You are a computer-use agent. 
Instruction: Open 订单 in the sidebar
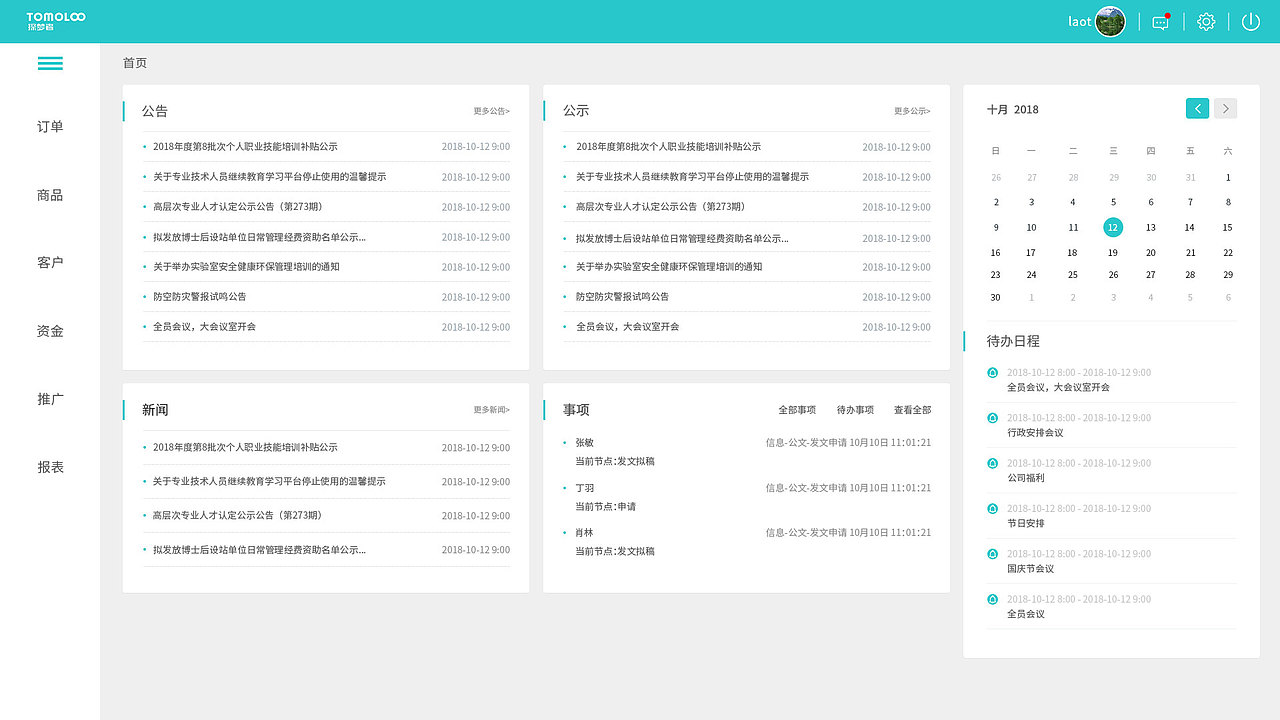pos(50,127)
